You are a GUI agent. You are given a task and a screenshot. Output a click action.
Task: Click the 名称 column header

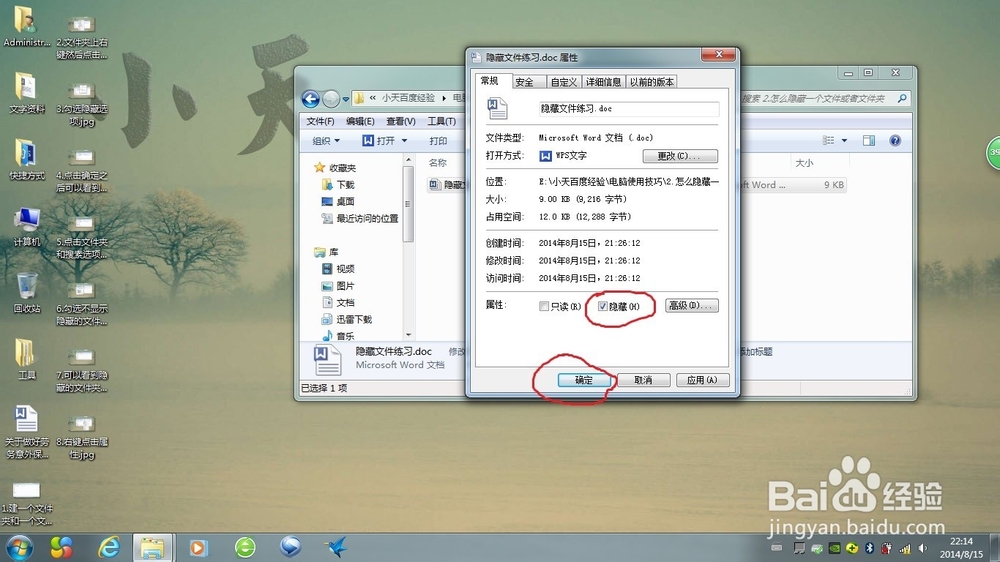tap(438, 163)
